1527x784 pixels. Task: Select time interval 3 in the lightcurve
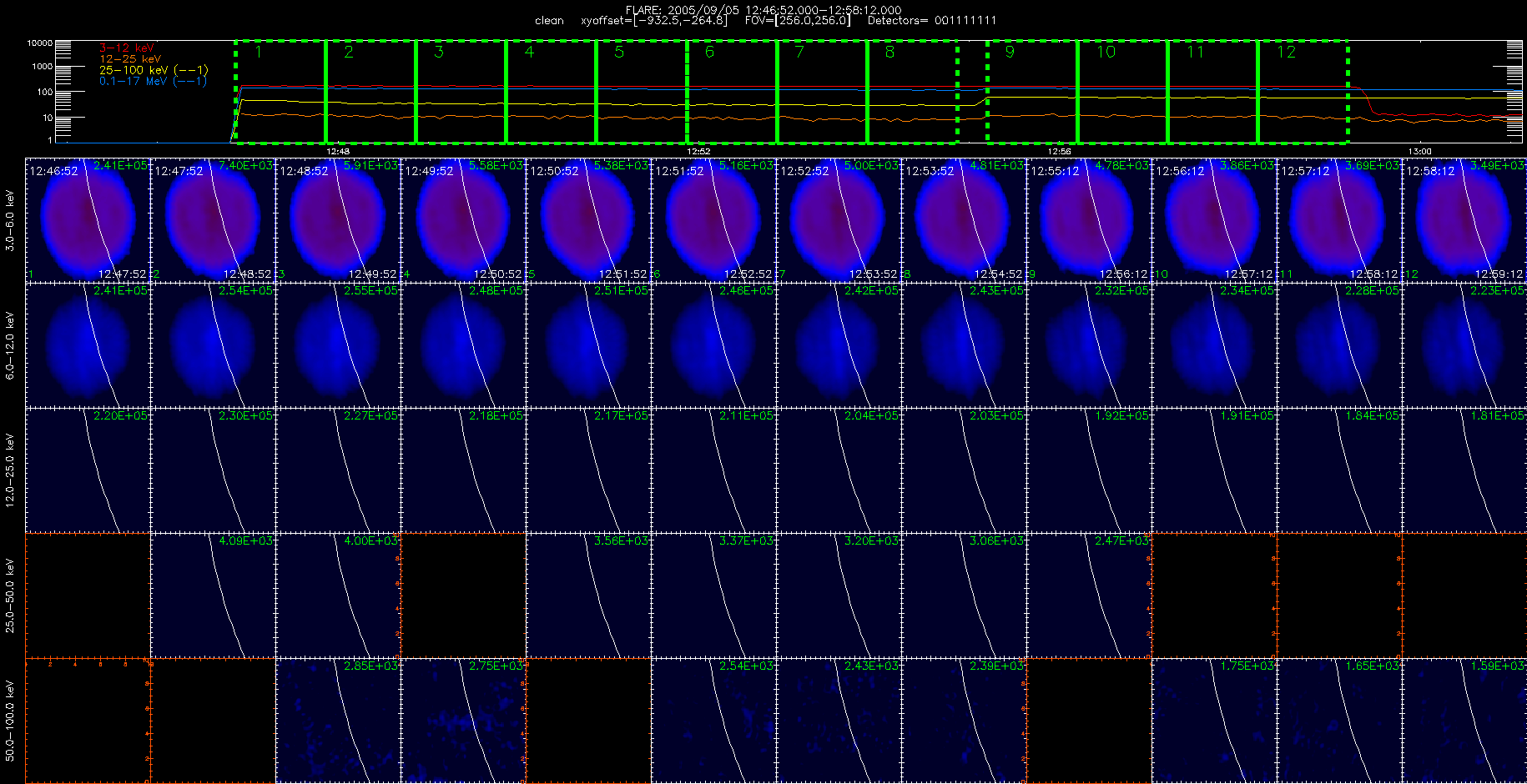click(x=461, y=92)
